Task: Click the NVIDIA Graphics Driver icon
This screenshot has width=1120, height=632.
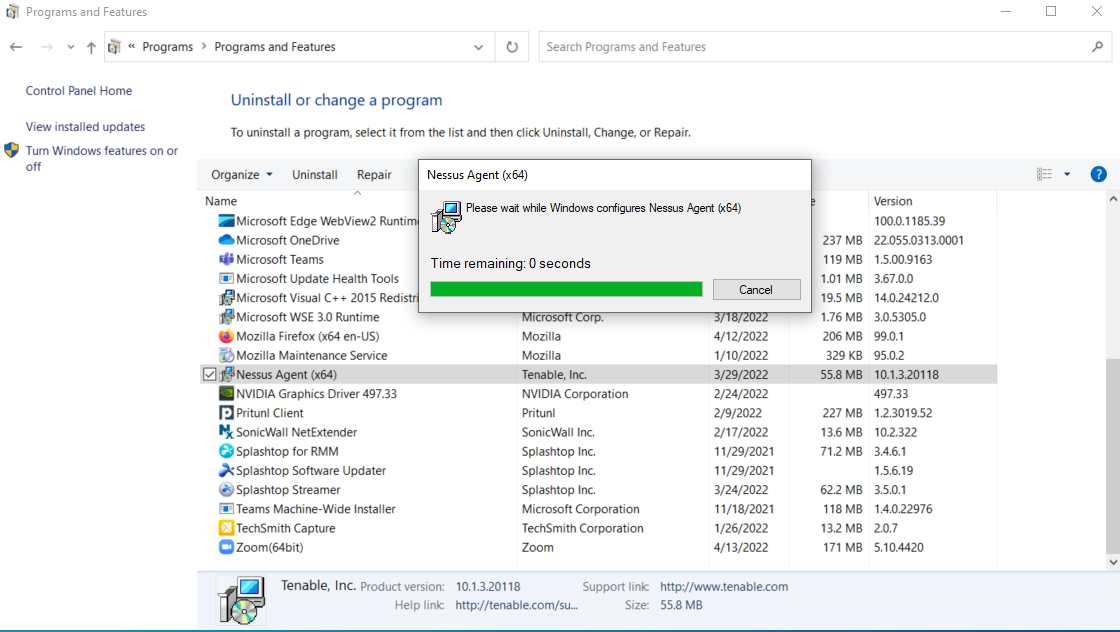Action: coord(226,394)
